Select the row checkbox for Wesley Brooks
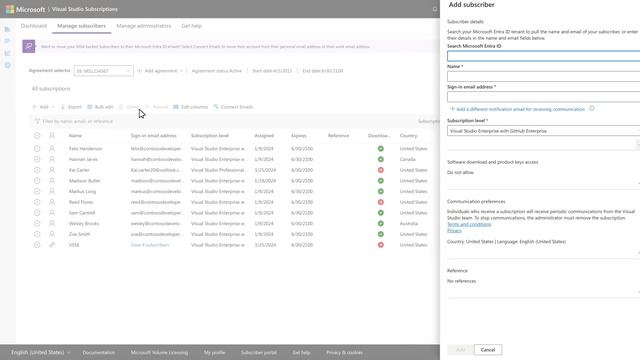Viewport: 640px width, 360px height. click(x=37, y=224)
